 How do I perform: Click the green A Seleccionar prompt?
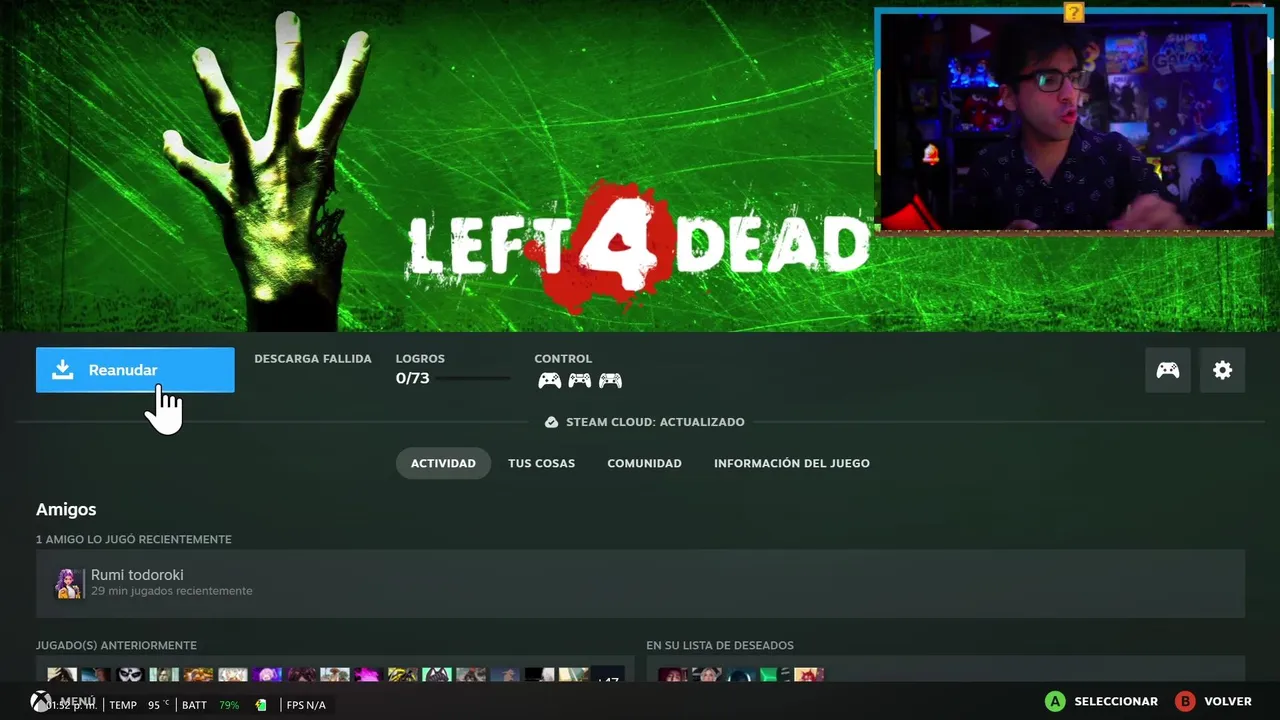(1101, 702)
